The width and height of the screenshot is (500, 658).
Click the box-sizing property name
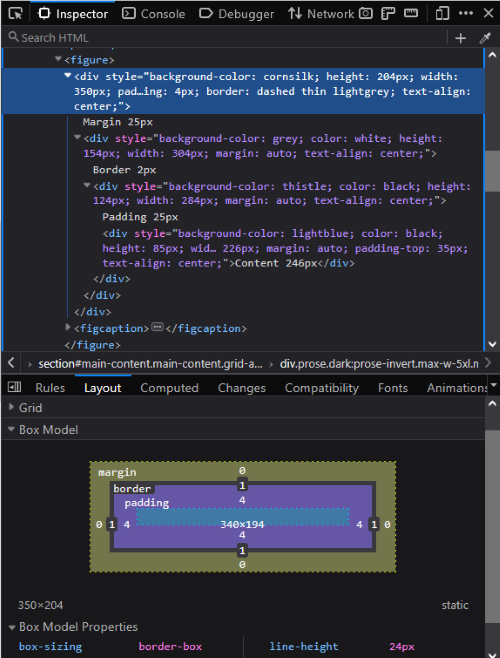pyautogui.click(x=50, y=646)
